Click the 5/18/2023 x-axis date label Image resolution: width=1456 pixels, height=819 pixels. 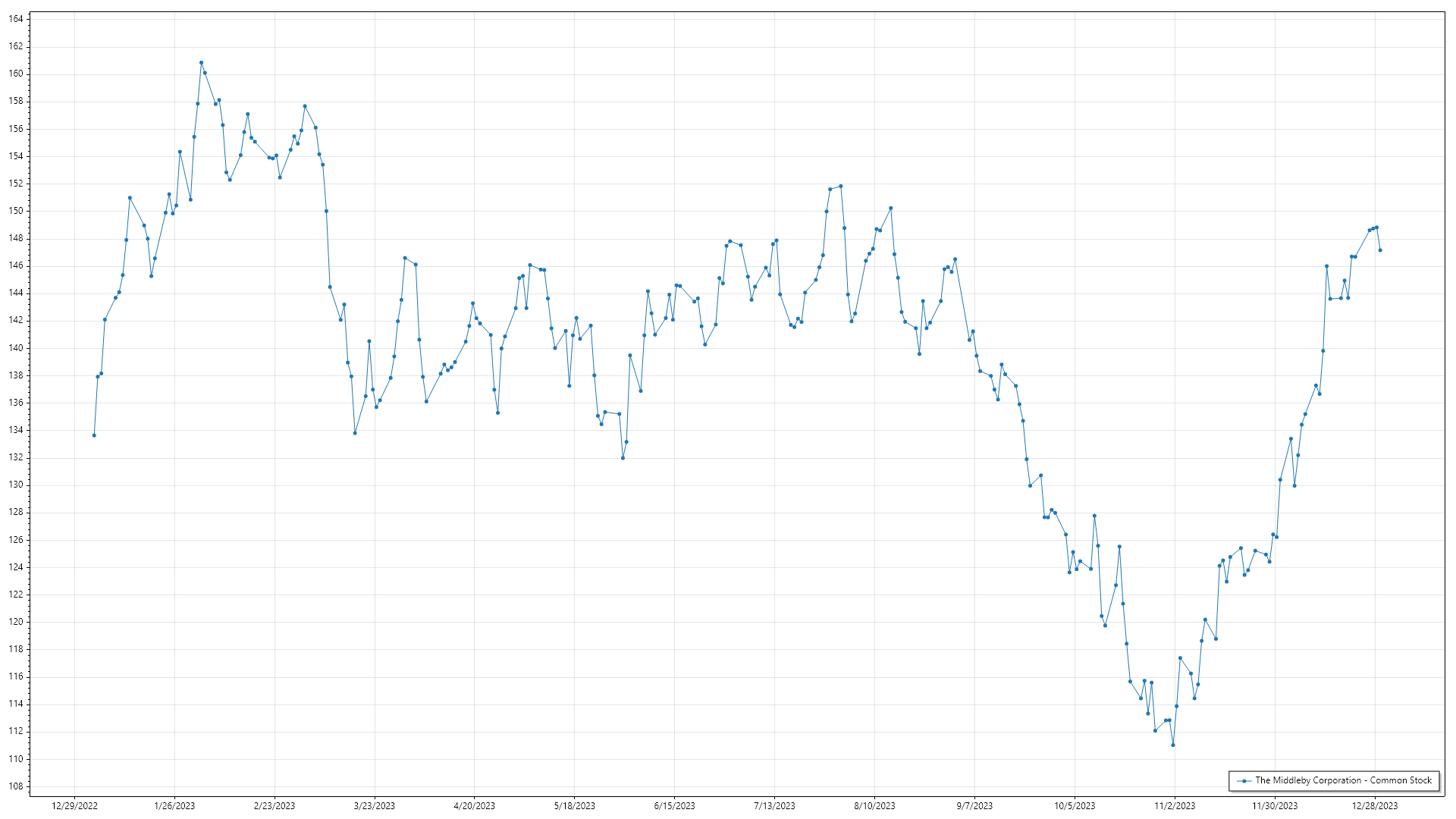click(574, 806)
